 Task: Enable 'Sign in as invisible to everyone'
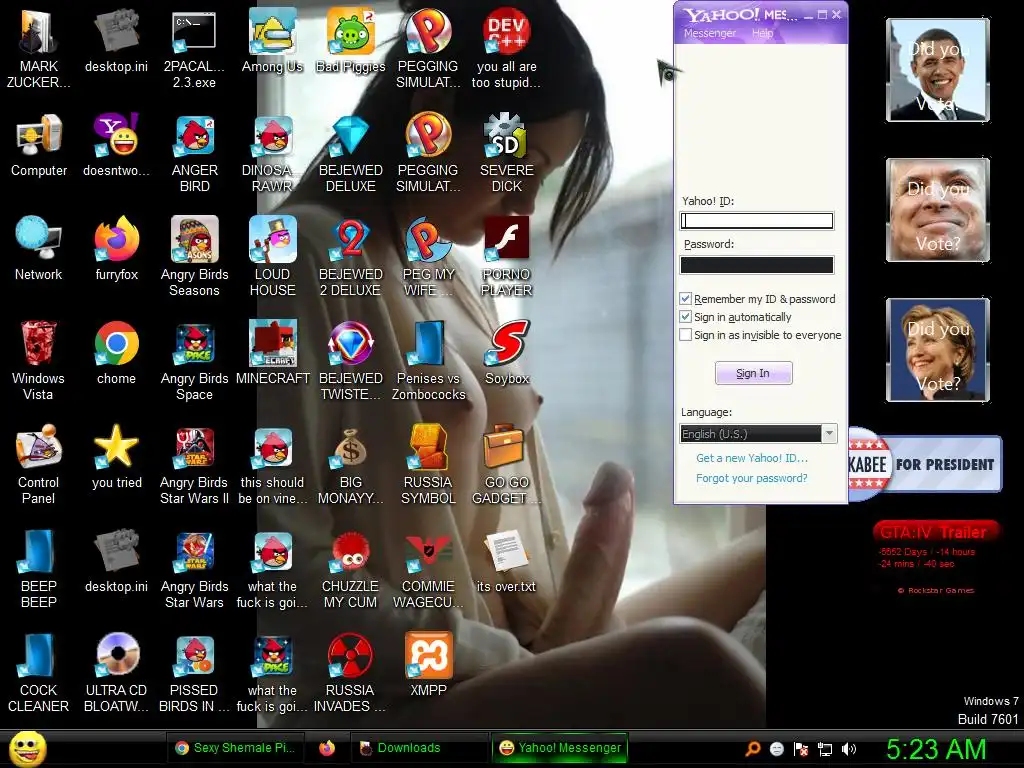click(686, 335)
